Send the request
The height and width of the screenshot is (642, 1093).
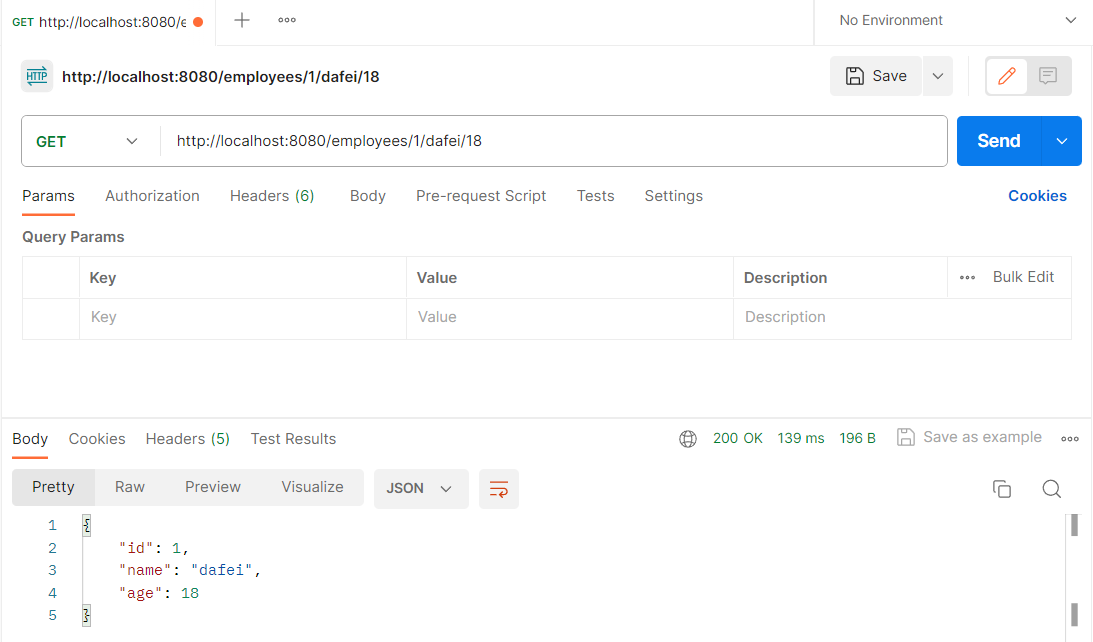[x=999, y=141]
